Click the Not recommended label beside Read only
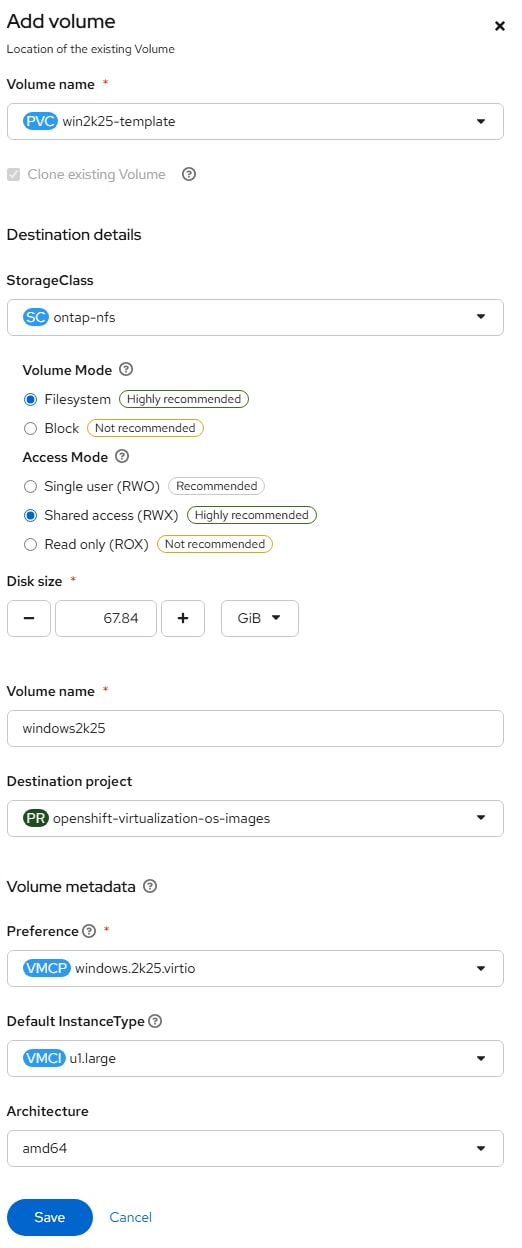This screenshot has height=1248, width=522. [x=215, y=544]
